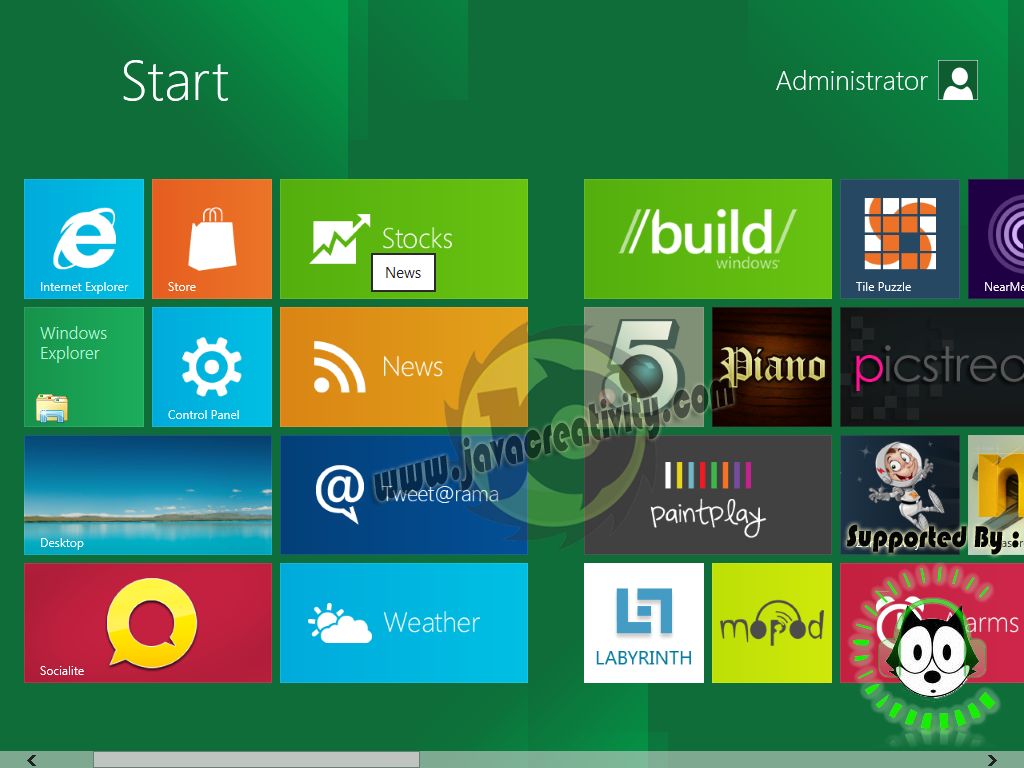Open the Piano tile
This screenshot has height=768, width=1024.
coord(772,367)
